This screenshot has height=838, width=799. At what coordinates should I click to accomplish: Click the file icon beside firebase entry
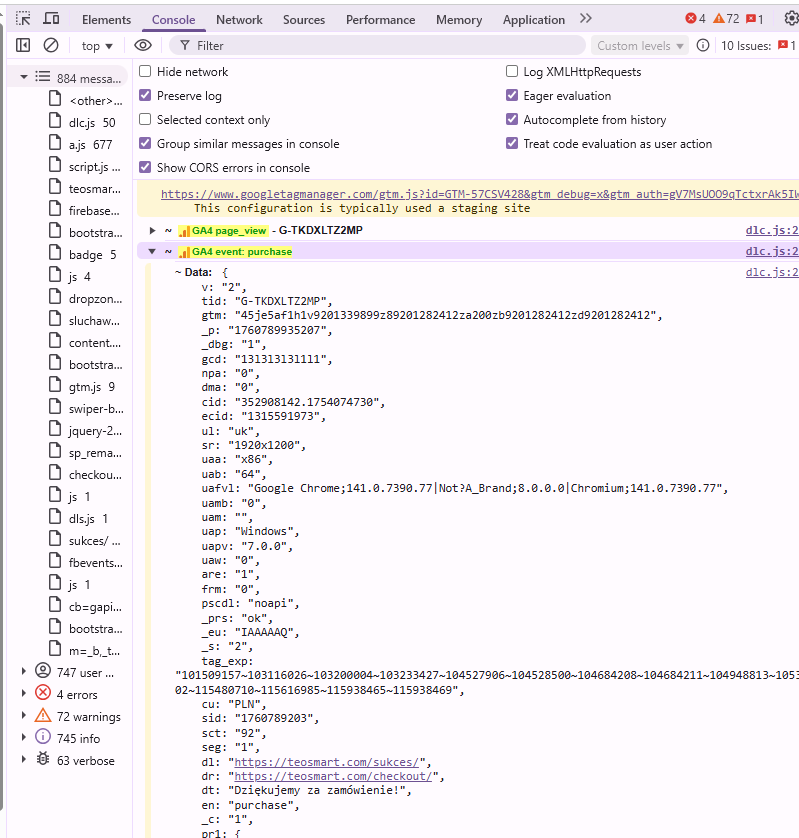[x=55, y=208]
